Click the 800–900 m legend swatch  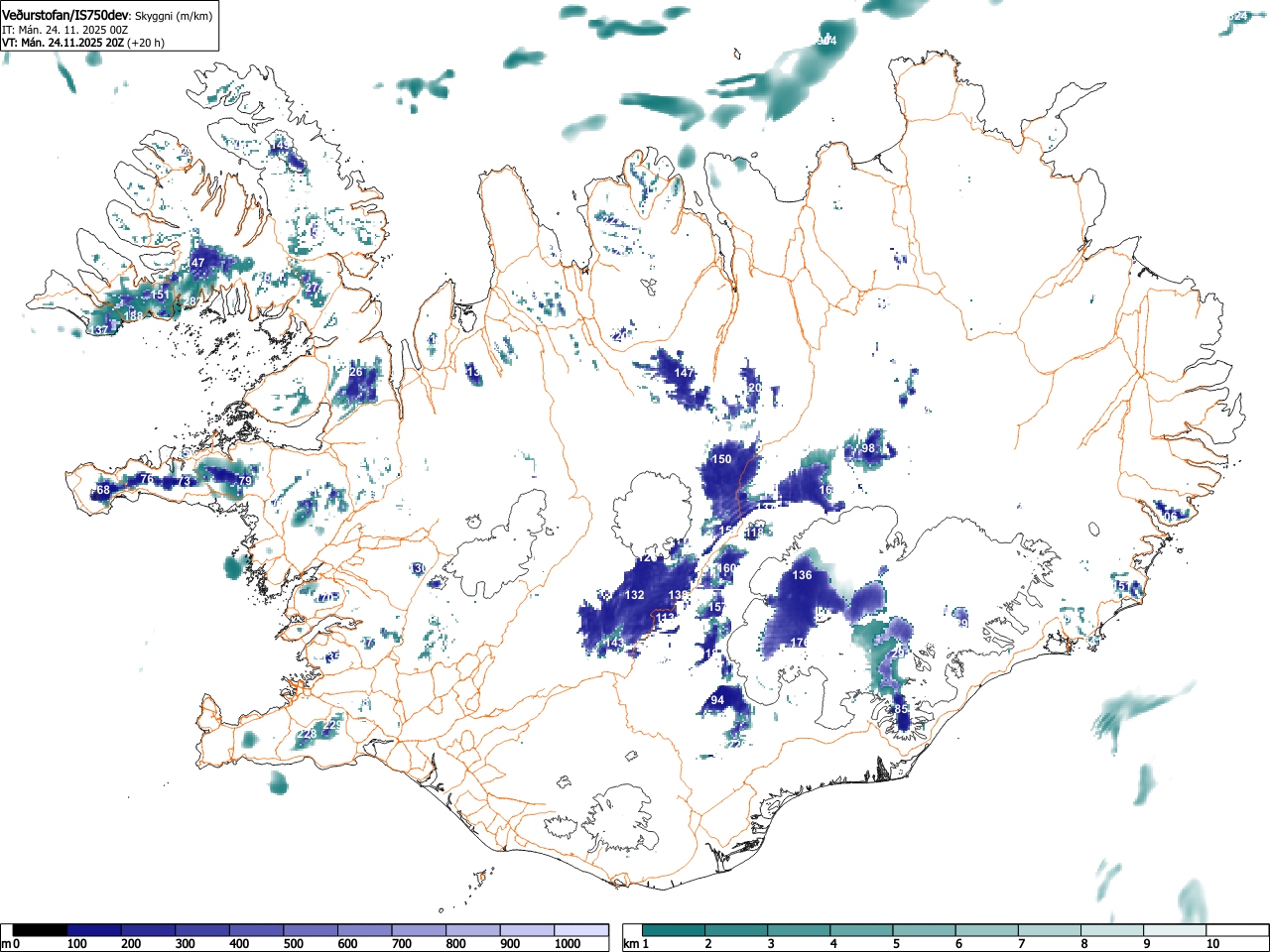click(472, 930)
